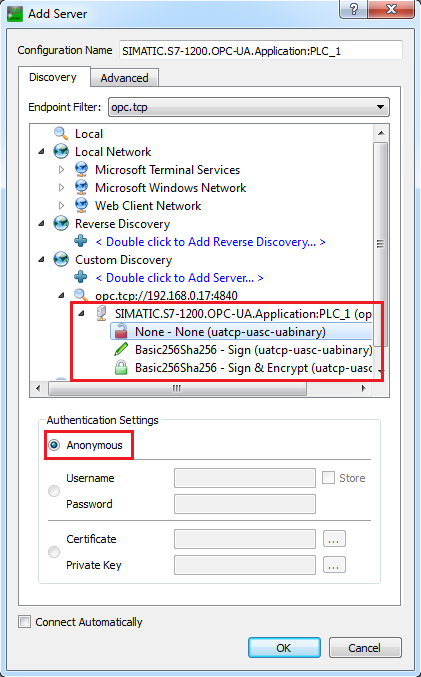Select the Certificate authentication radio button
The height and width of the screenshot is (677, 421).
pos(54,552)
